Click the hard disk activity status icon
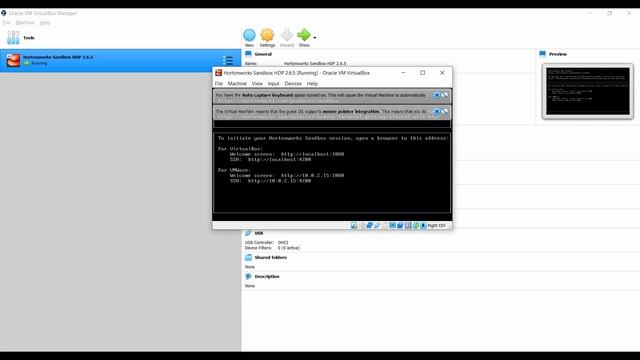Image resolution: width=640 pixels, height=360 pixels. tap(354, 225)
